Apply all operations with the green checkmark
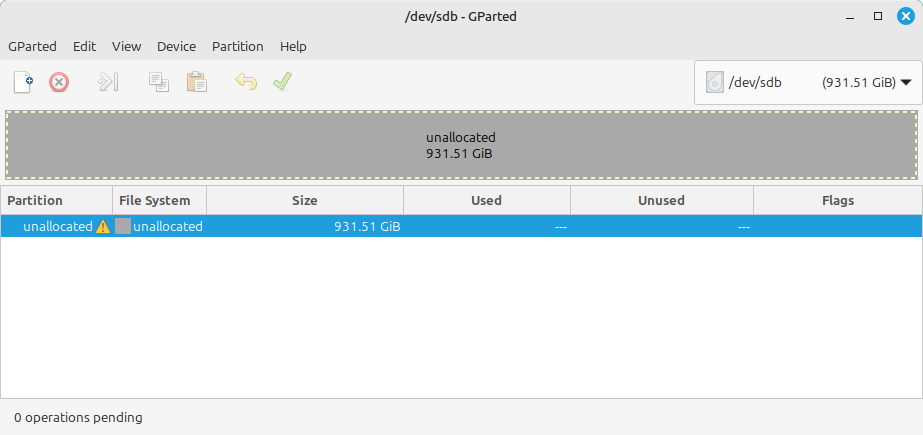Image resolution: width=923 pixels, height=435 pixels. 283,82
